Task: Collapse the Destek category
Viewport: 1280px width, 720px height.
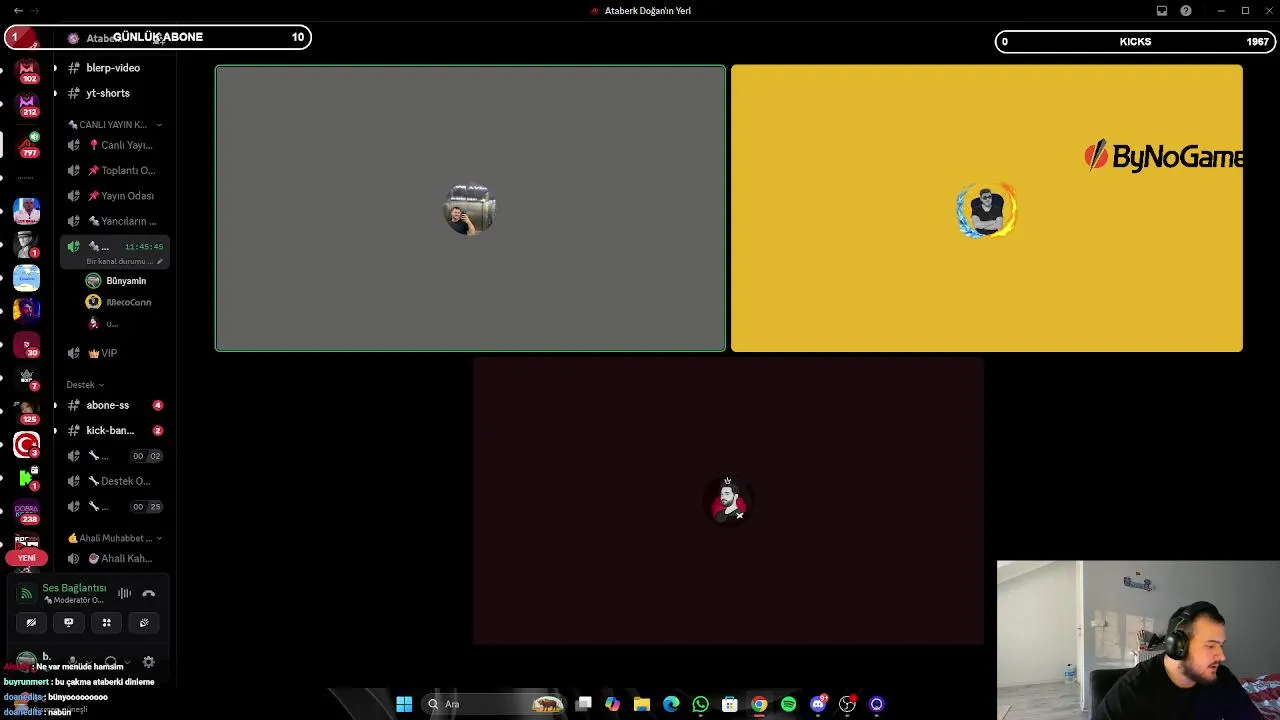Action: tap(85, 385)
